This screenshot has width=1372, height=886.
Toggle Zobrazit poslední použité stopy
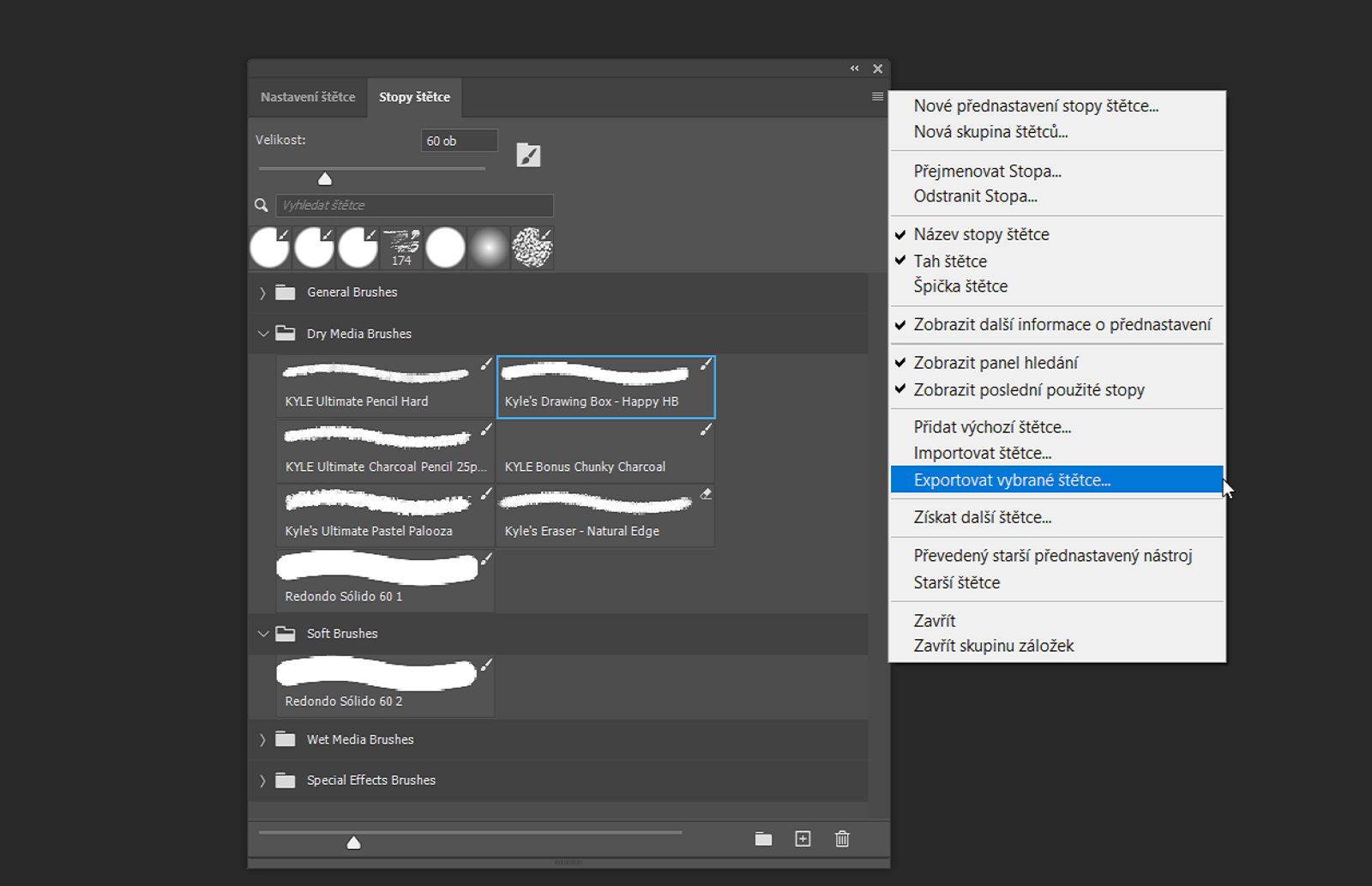1056,389
